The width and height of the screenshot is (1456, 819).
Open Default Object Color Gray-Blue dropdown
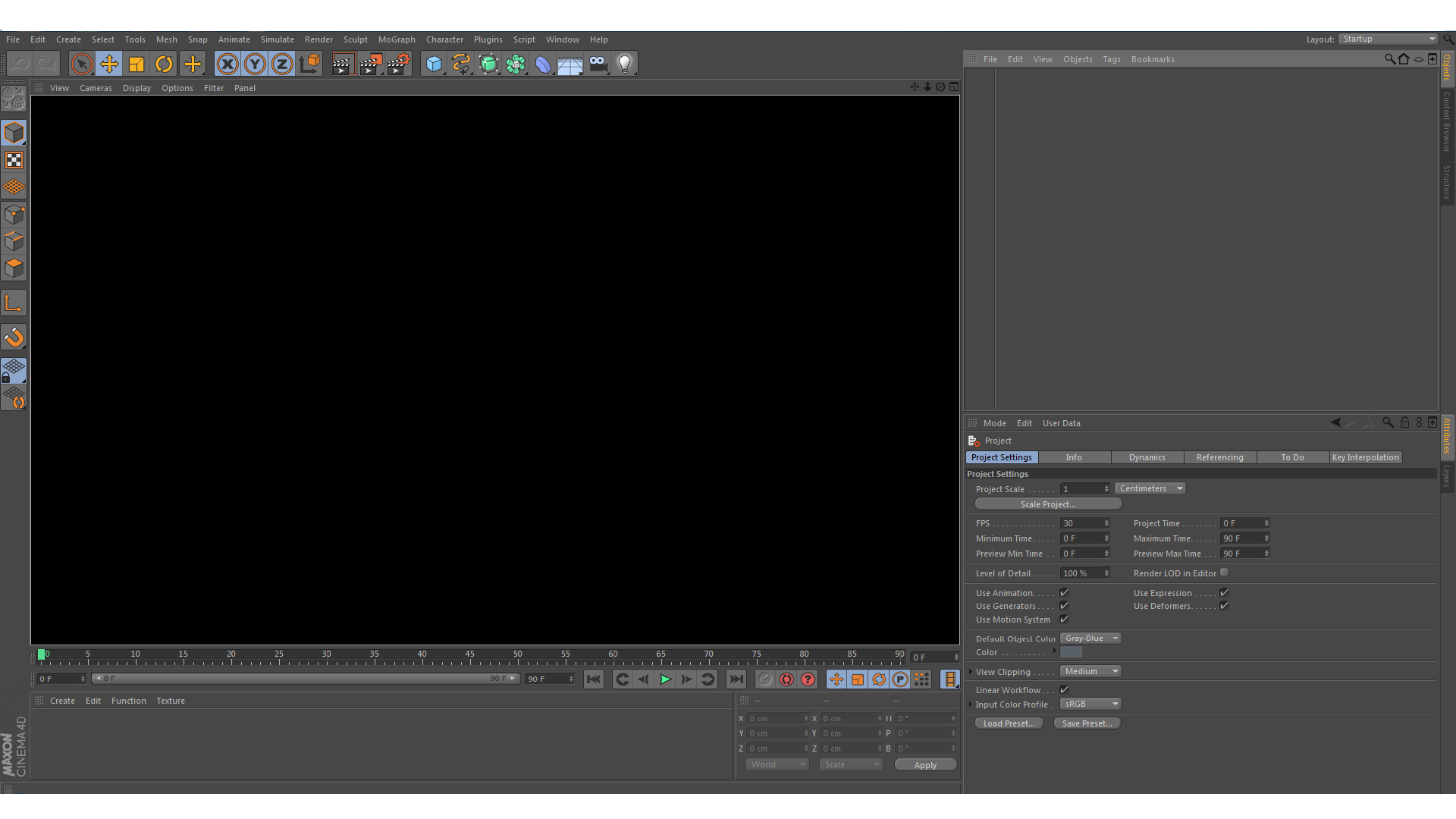1090,639
